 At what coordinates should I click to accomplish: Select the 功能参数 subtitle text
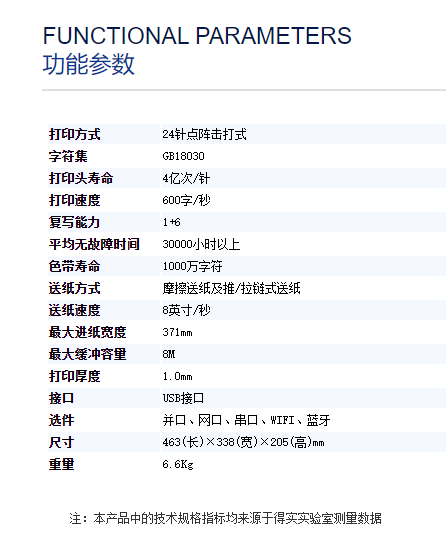(x=88, y=64)
